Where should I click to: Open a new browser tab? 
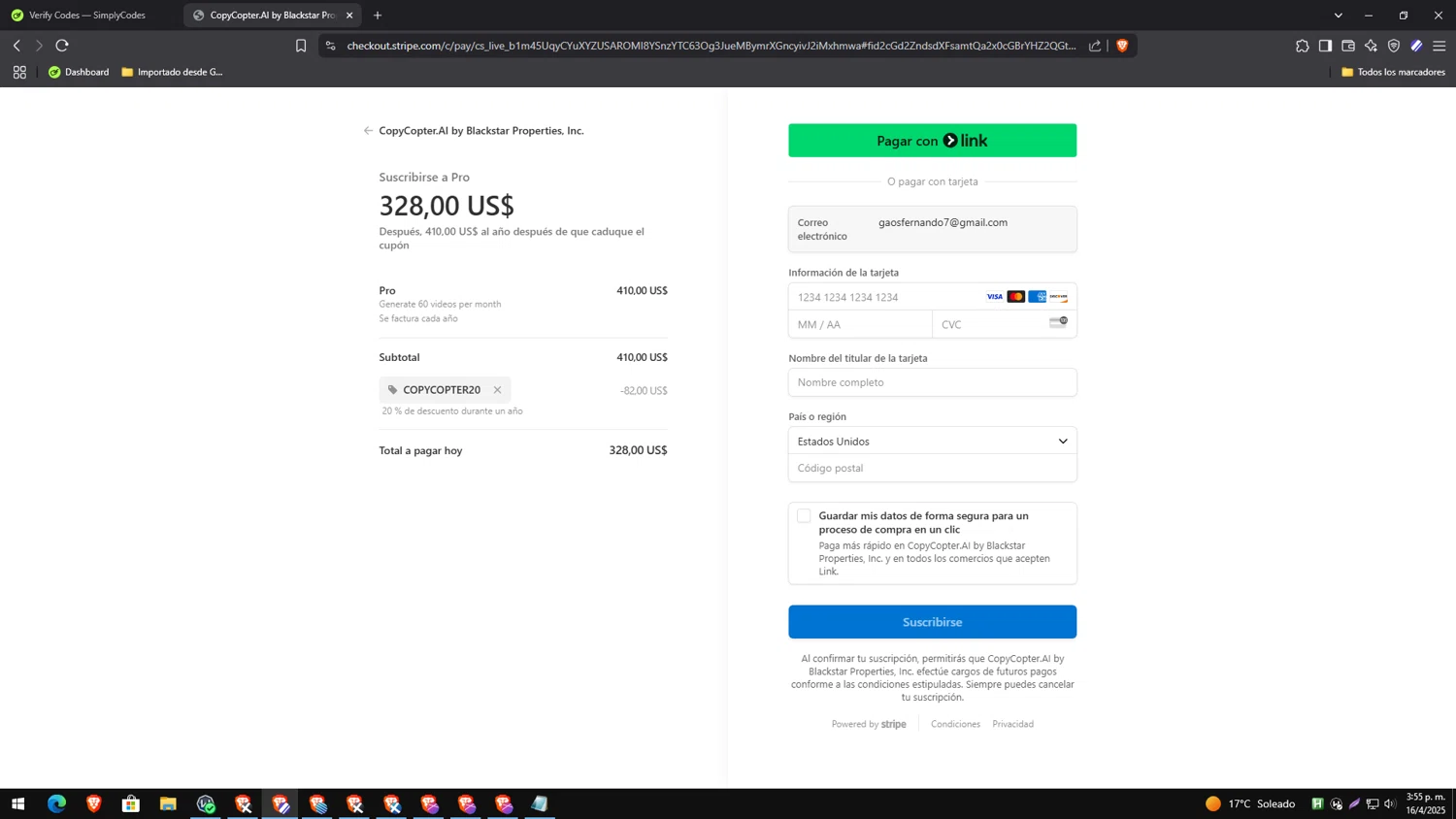pos(378,15)
